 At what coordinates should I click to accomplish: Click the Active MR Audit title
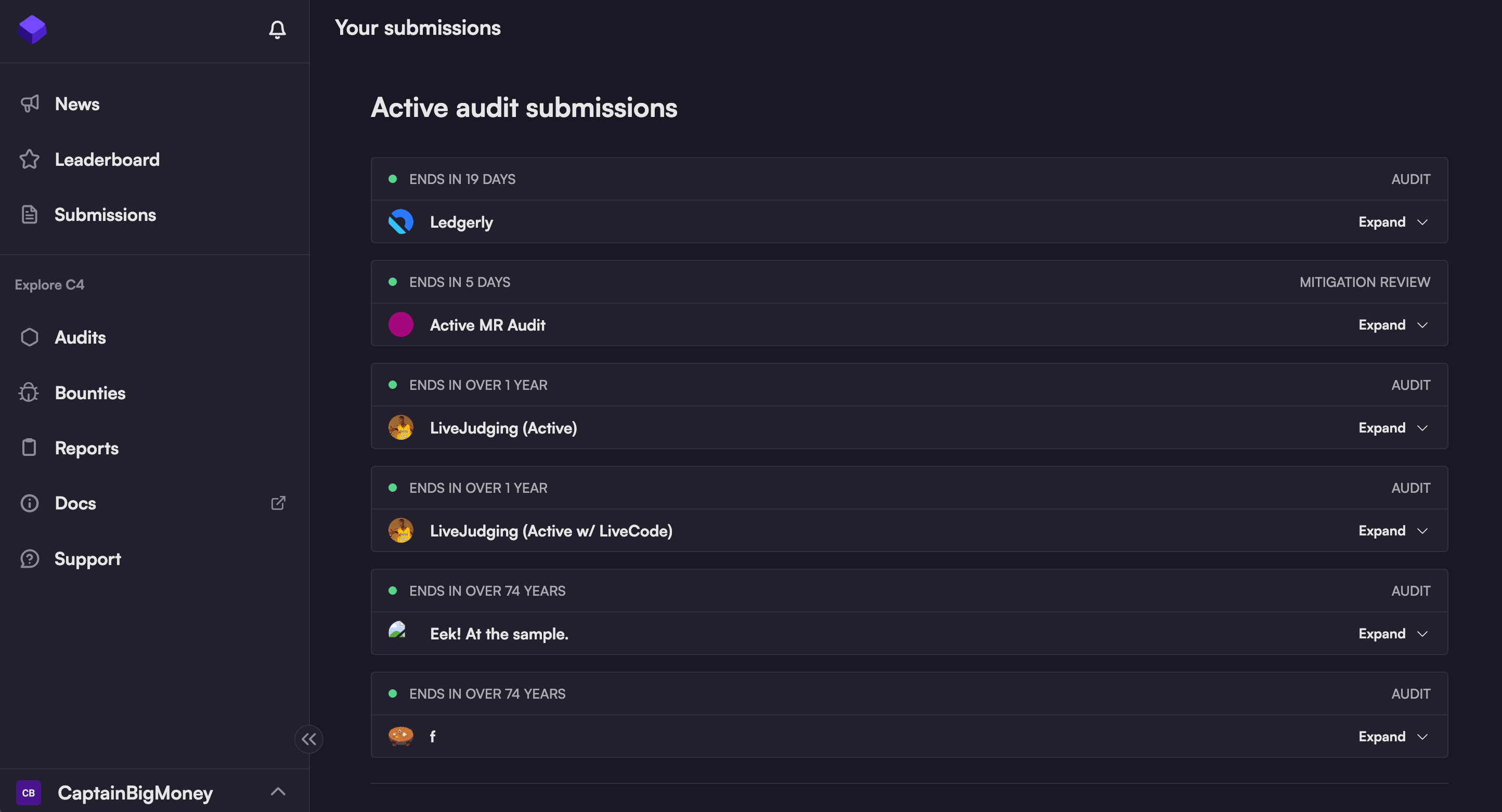(x=487, y=325)
